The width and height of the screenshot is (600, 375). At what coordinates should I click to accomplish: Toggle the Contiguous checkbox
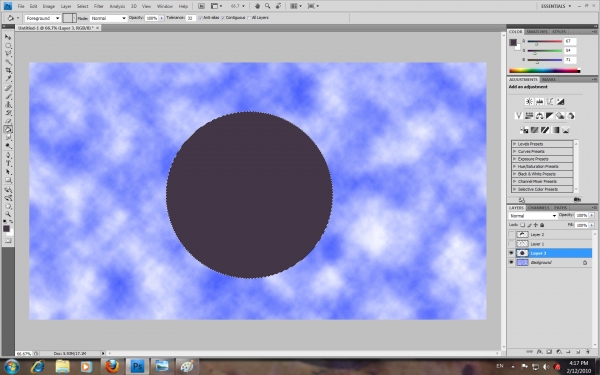point(223,18)
